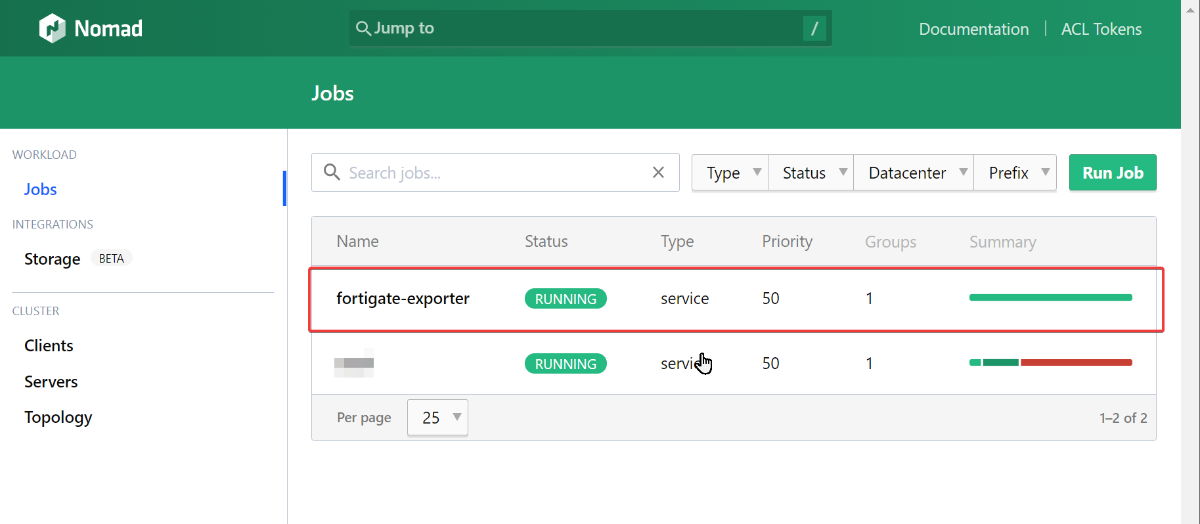Click the Name column header
This screenshot has width=1200, height=524.
(x=358, y=241)
